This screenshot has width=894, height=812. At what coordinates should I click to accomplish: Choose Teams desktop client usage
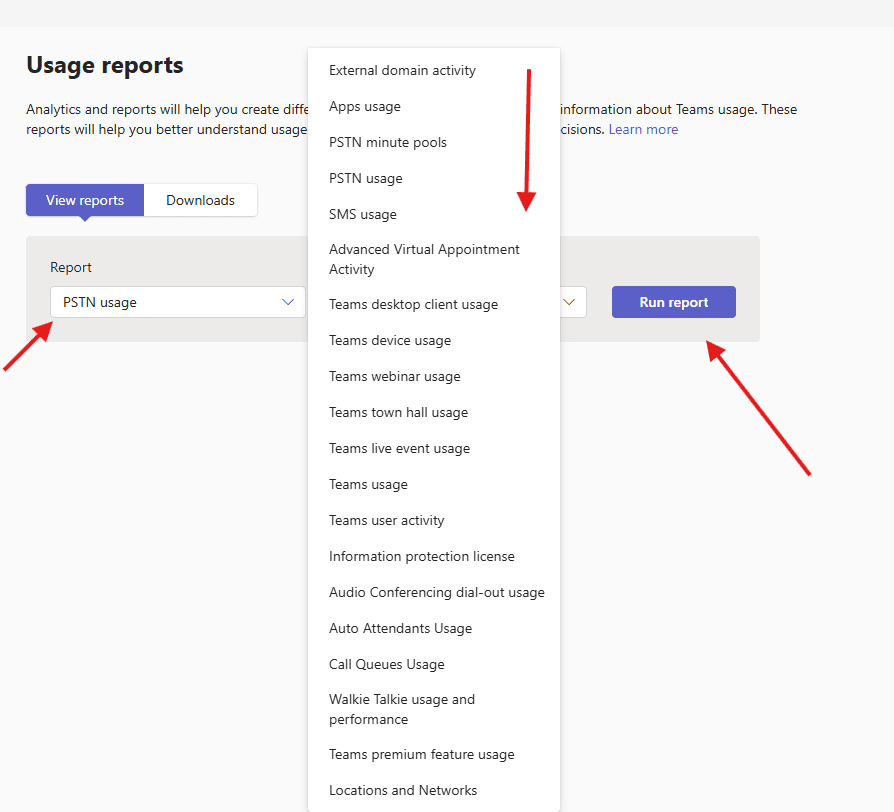point(413,305)
